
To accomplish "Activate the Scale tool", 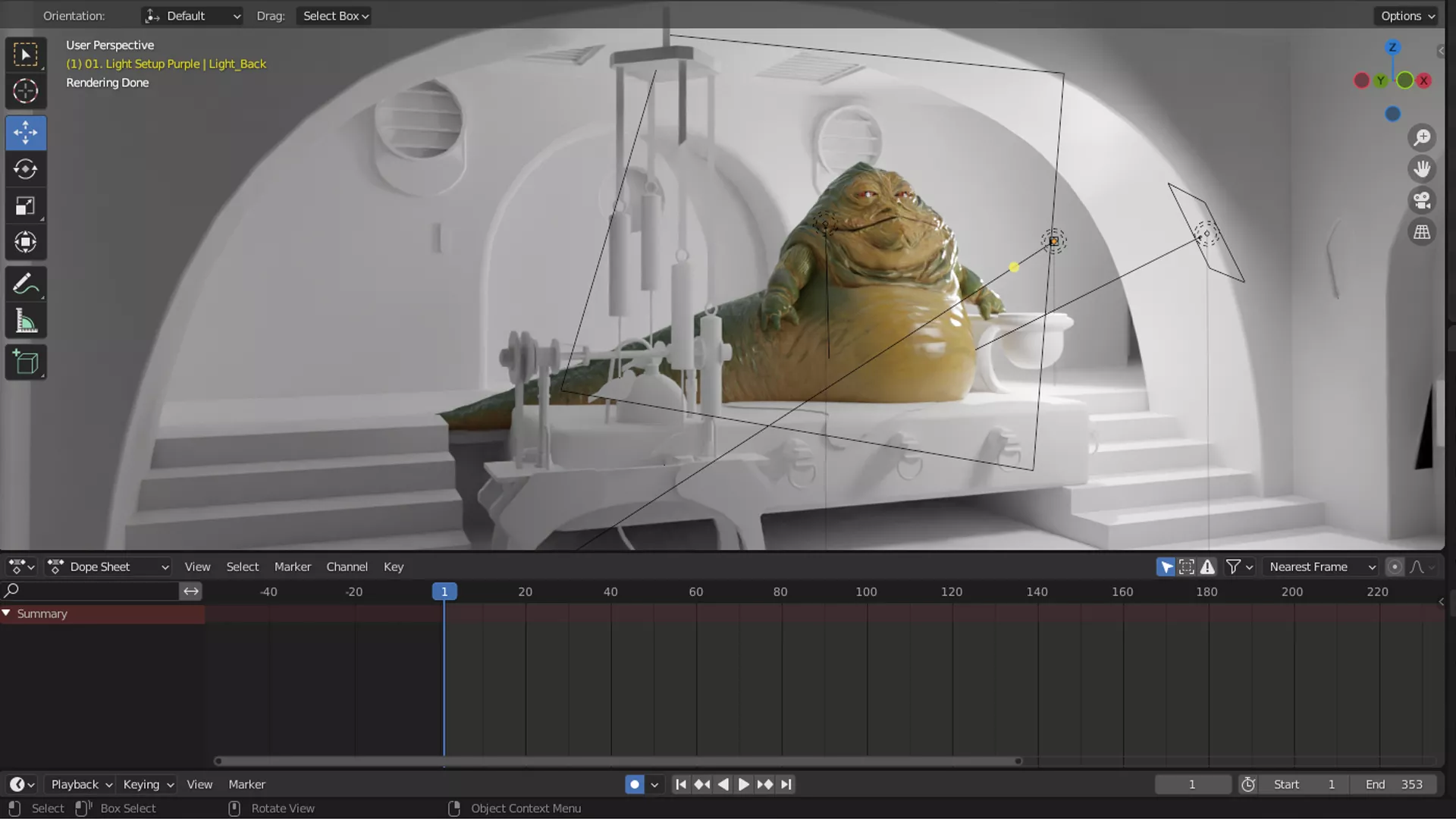I will coord(26,206).
